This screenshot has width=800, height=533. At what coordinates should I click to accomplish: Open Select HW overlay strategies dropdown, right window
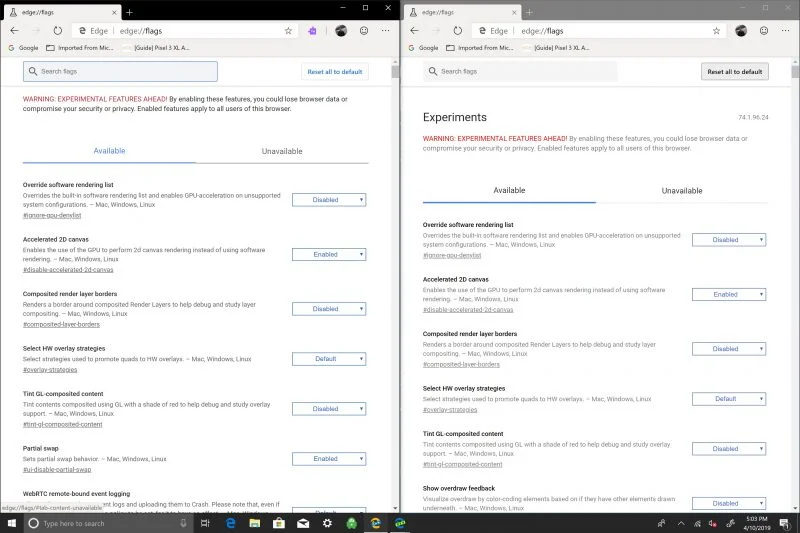pyautogui.click(x=729, y=399)
